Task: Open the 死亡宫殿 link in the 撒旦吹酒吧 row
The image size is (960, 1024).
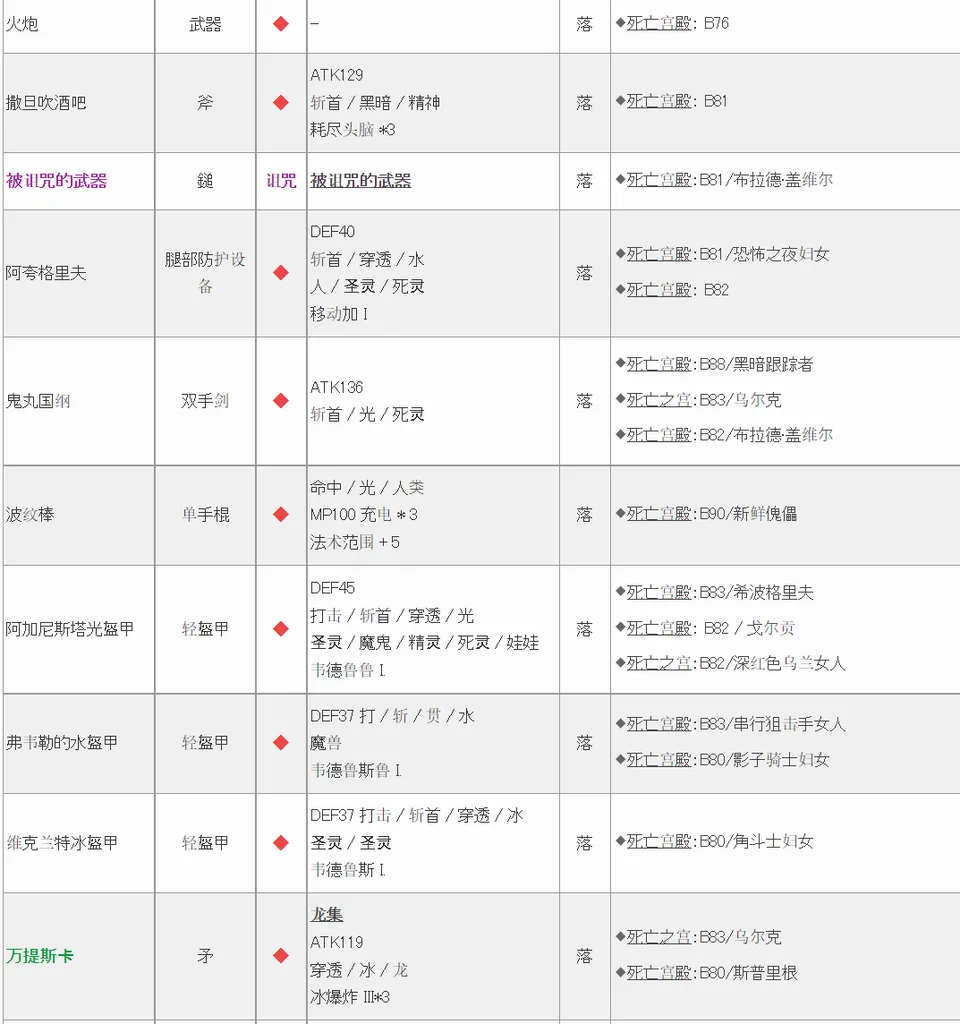Action: tap(659, 101)
